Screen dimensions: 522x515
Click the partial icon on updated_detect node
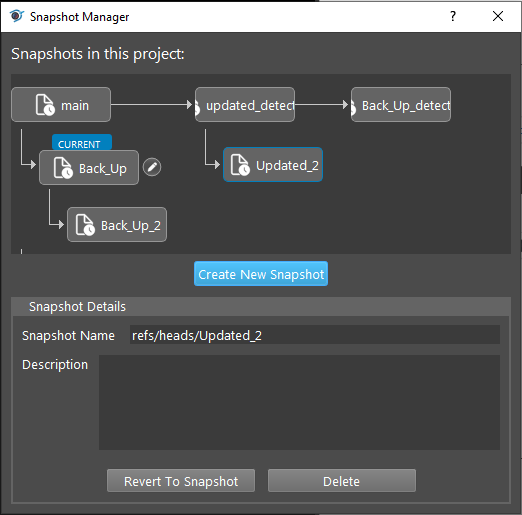point(197,107)
